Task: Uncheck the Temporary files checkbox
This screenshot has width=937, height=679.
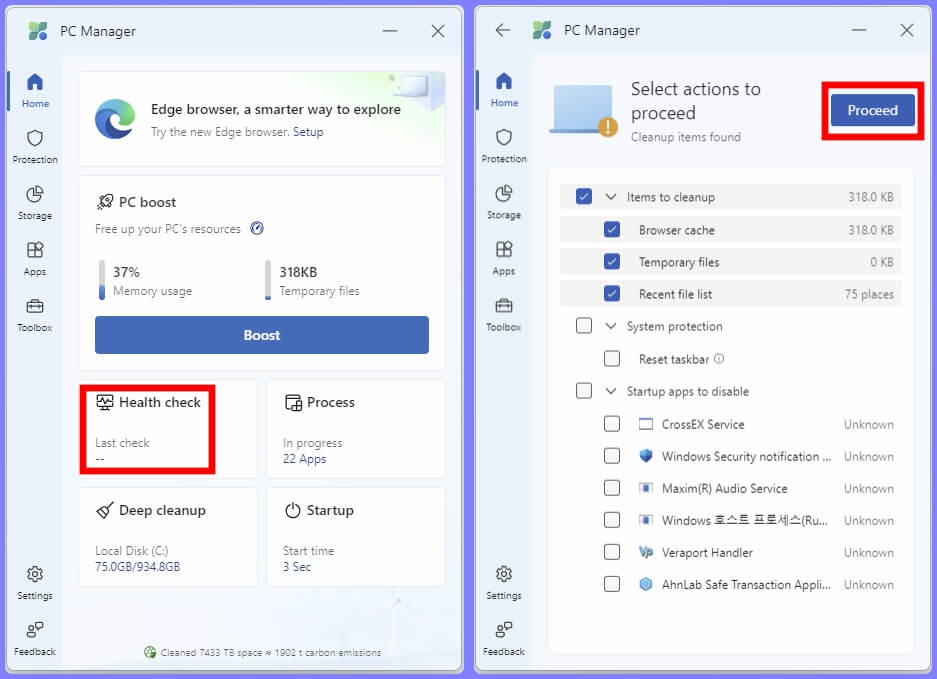Action: [612, 262]
